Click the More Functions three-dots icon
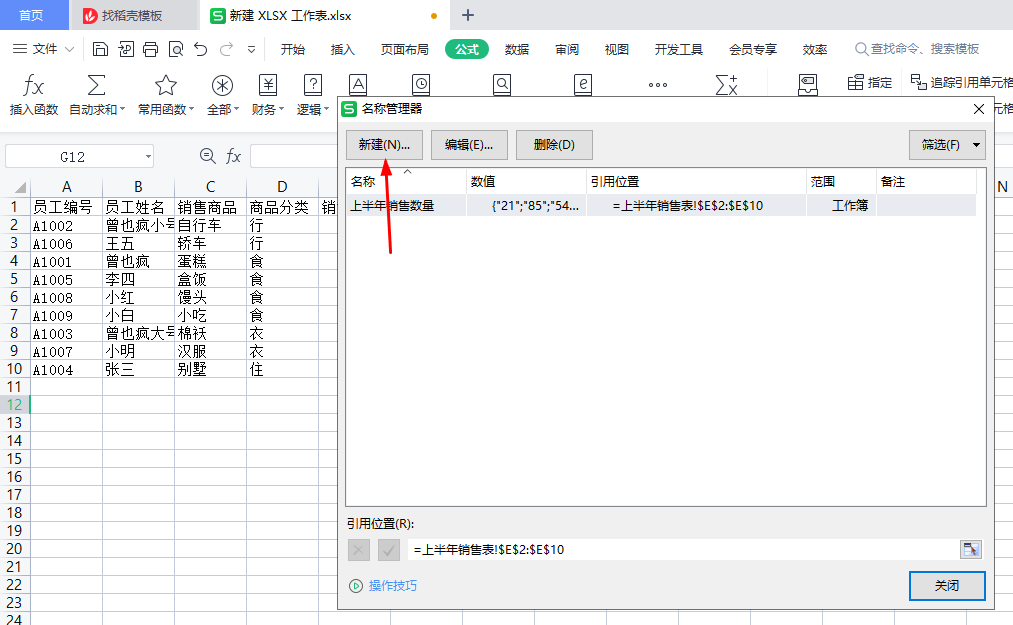This screenshot has width=1013, height=625. point(658,85)
